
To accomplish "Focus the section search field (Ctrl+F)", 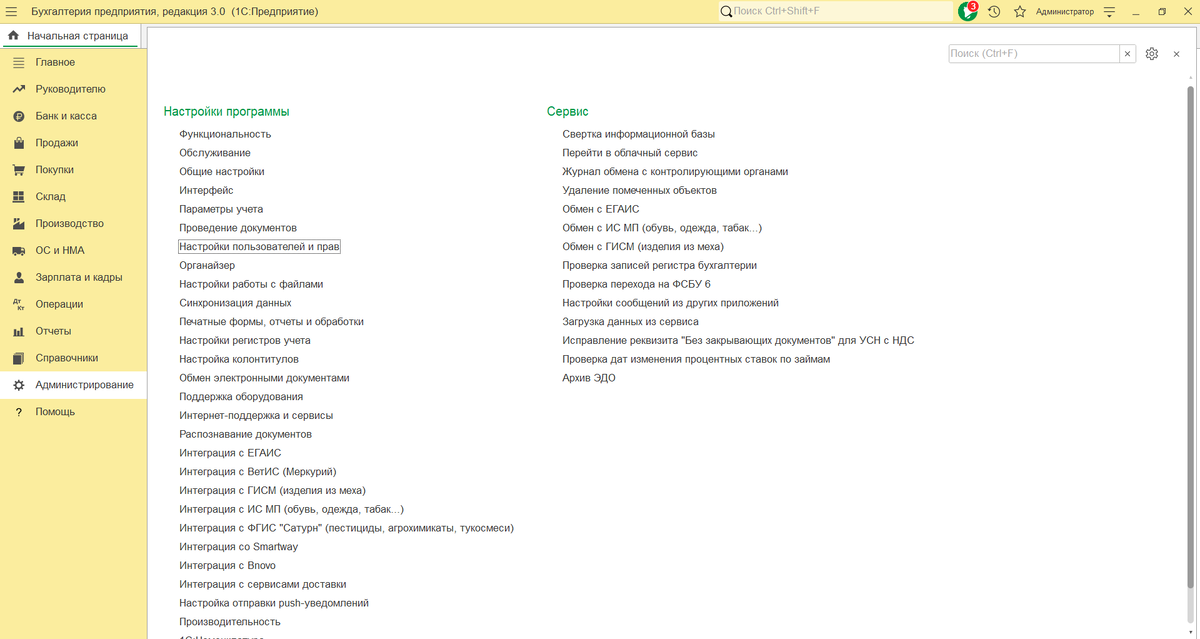I will [x=1034, y=54].
